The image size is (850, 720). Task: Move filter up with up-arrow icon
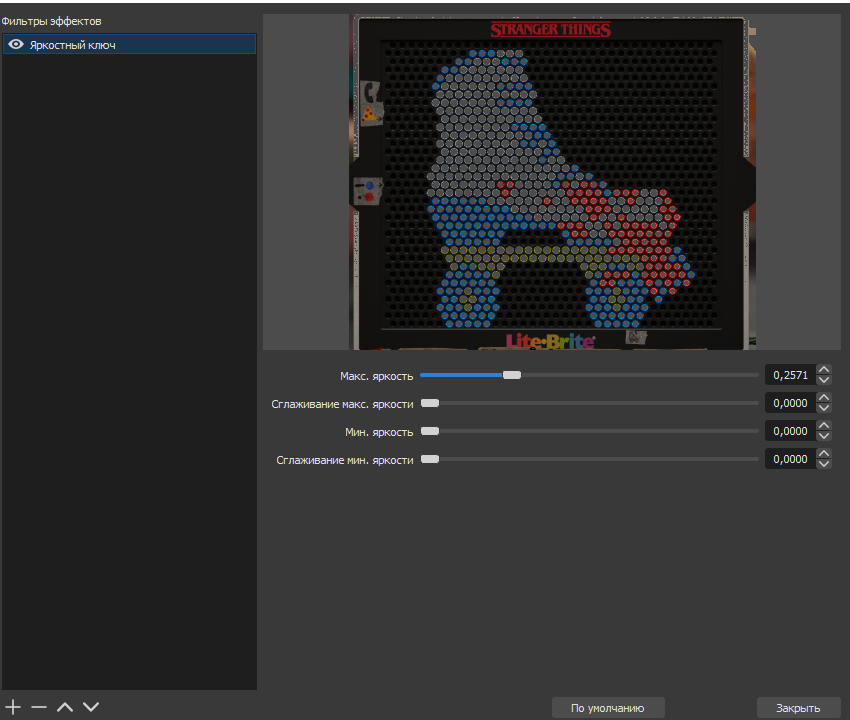click(65, 707)
